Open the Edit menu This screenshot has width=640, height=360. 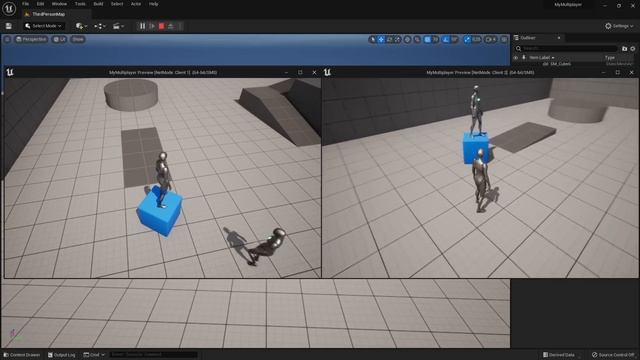(40, 4)
